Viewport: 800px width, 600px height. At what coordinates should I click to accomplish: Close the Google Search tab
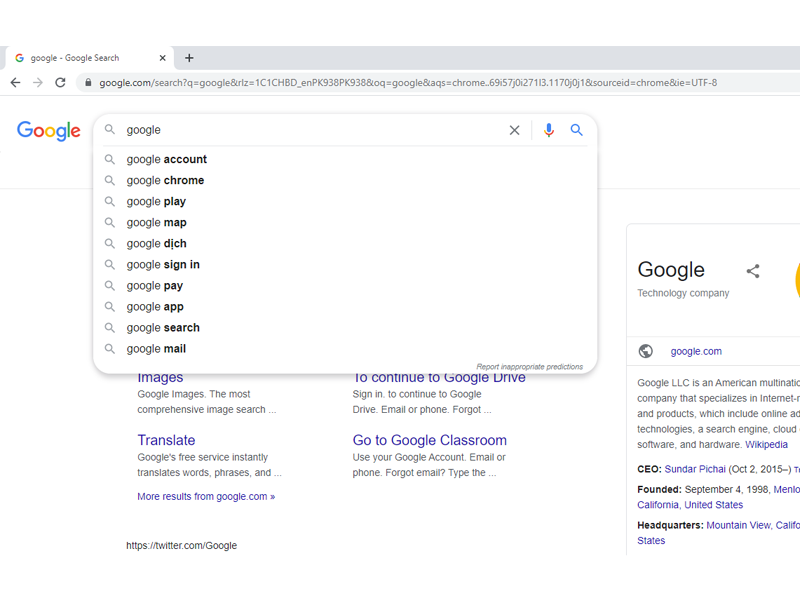tap(162, 58)
